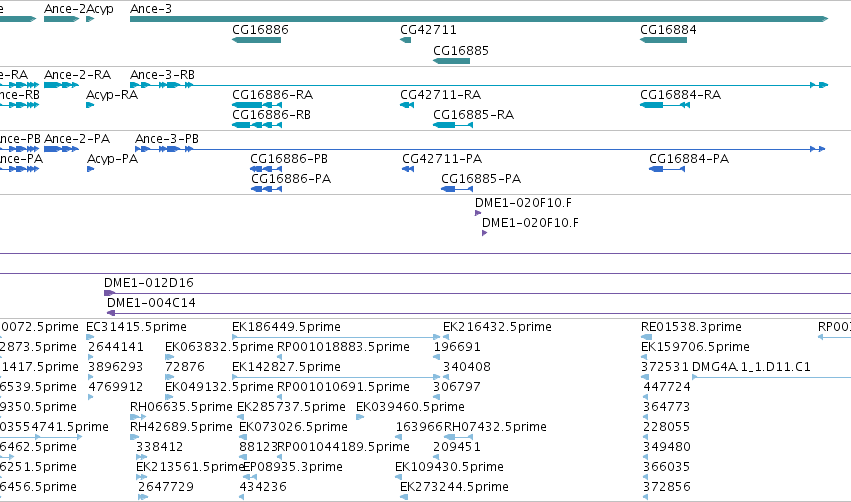Image resolution: width=851 pixels, height=502 pixels.
Task: Click the 3896293 feature label
Action: point(115,367)
